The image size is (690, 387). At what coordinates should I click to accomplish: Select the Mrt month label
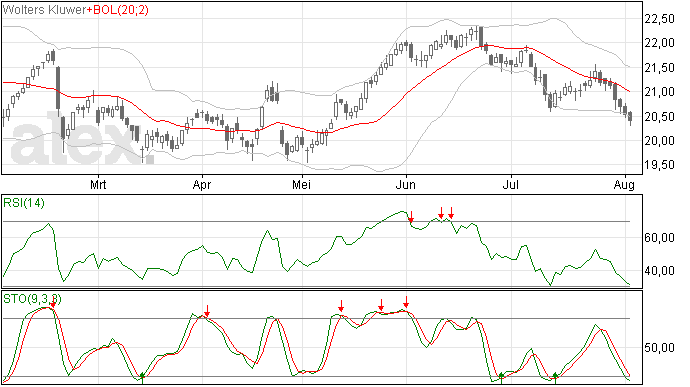click(98, 184)
